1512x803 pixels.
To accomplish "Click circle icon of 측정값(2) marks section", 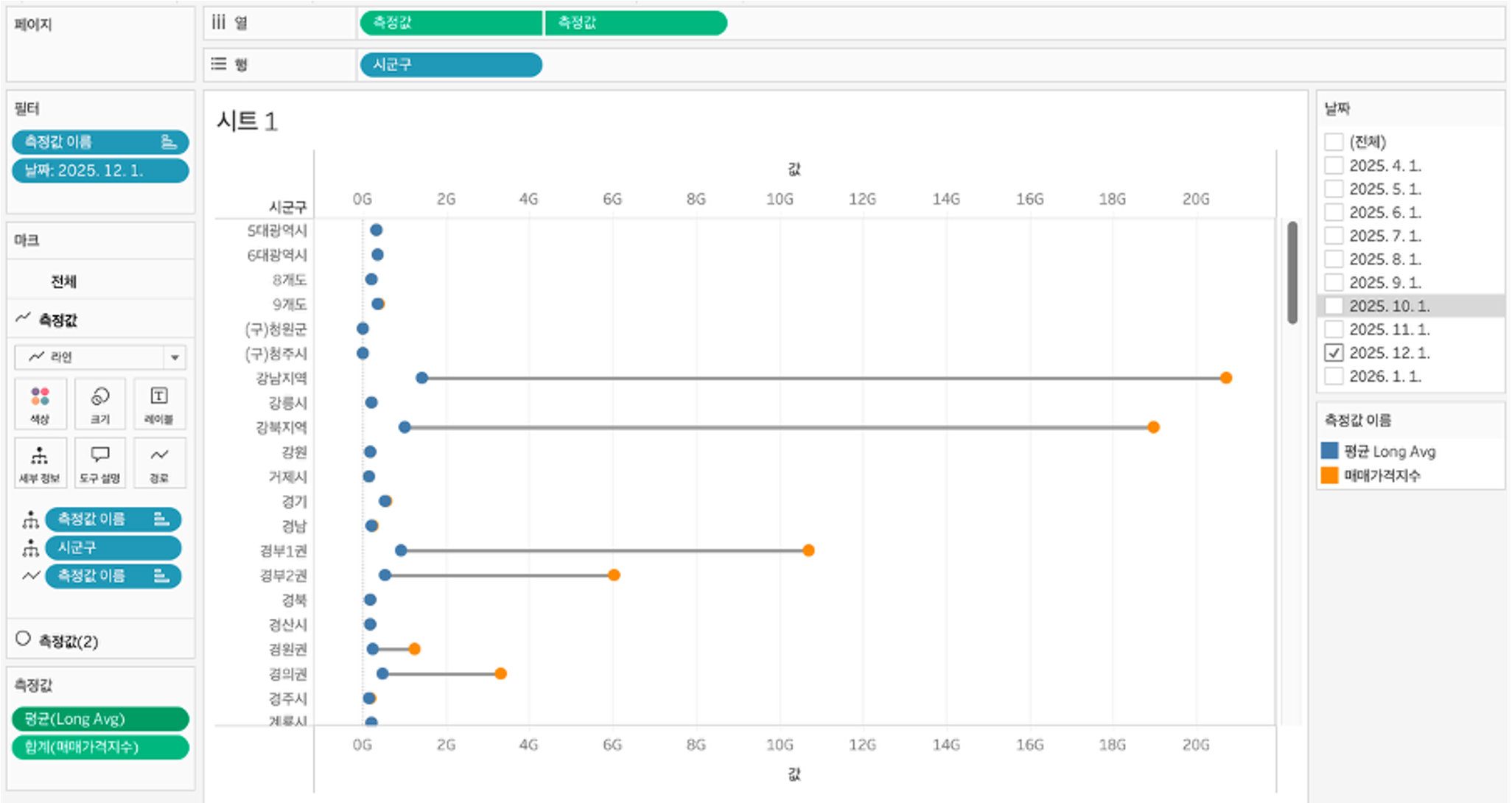I will pyautogui.click(x=23, y=639).
